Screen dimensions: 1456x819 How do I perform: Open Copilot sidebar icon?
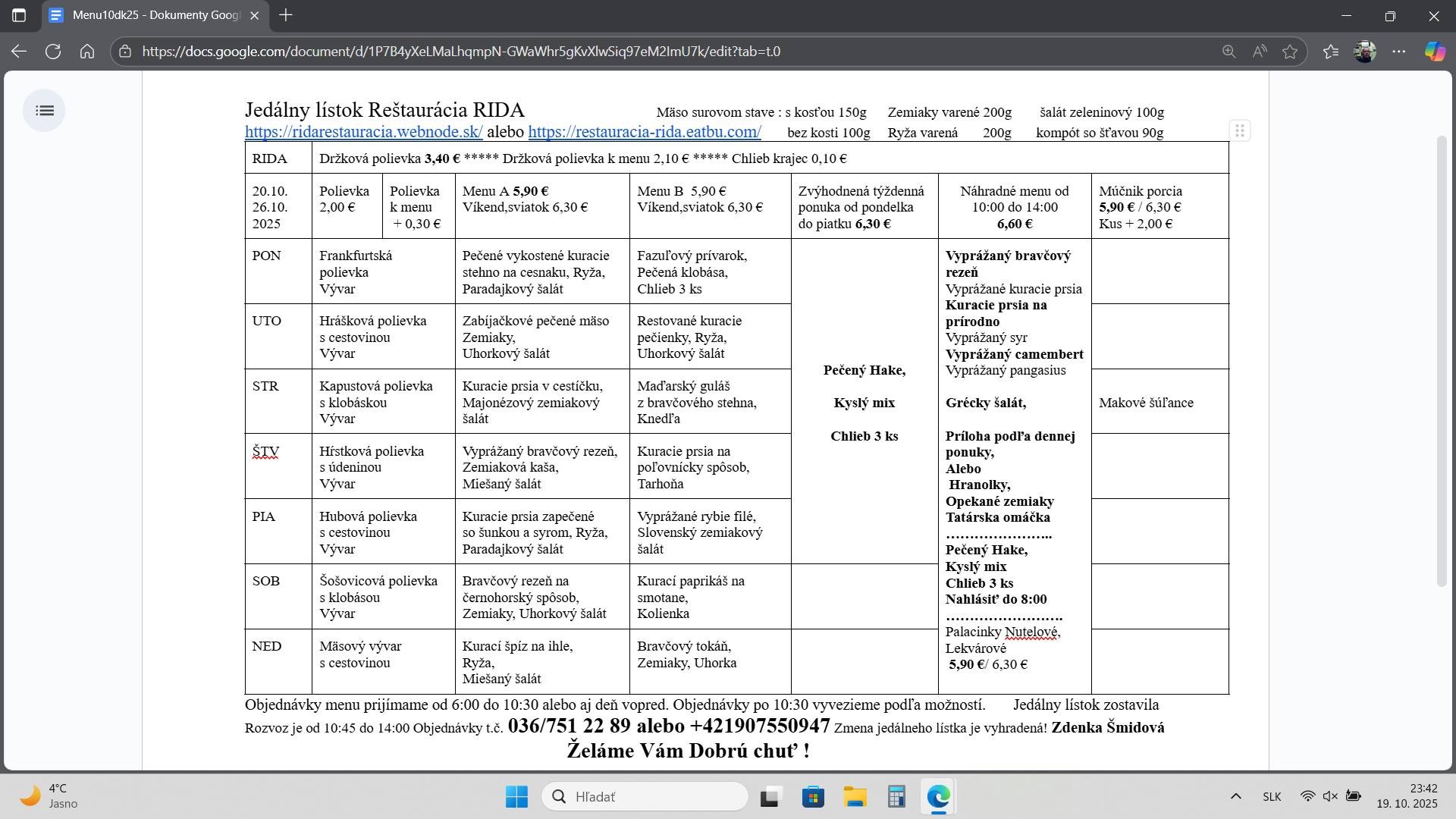1434,52
